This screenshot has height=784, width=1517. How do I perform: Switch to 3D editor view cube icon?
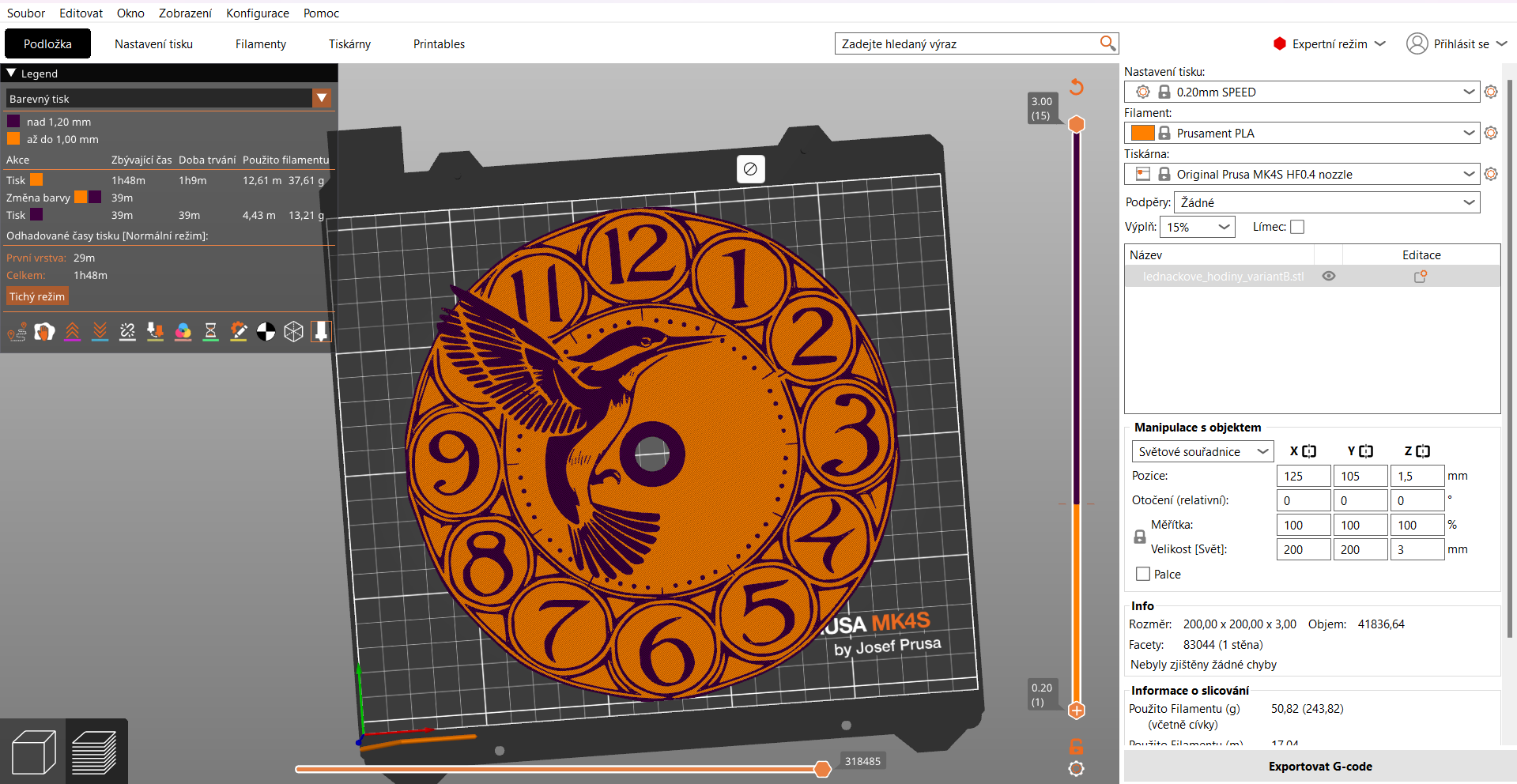click(x=33, y=752)
